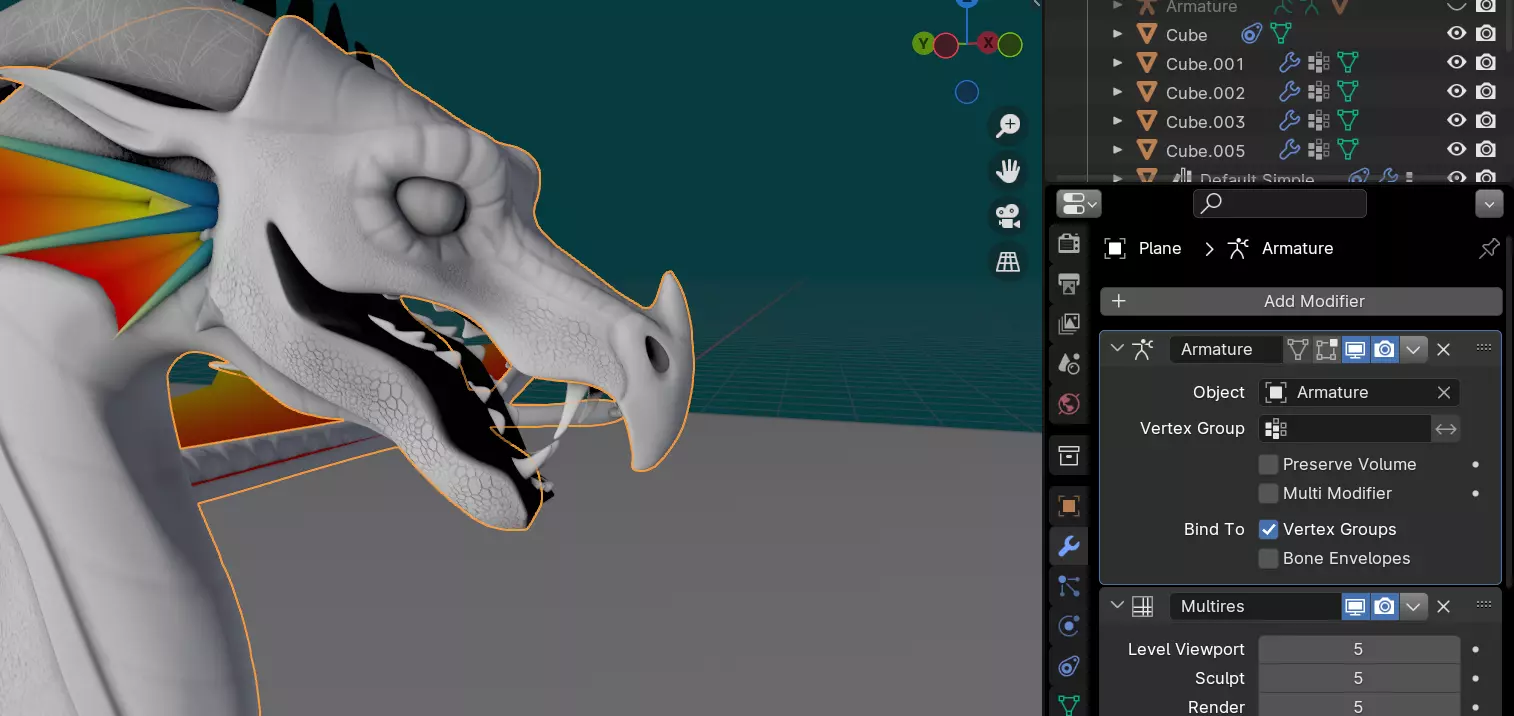Click the Cube mesh data icon in outliner
The width and height of the screenshot is (1514, 716).
coord(1280,35)
